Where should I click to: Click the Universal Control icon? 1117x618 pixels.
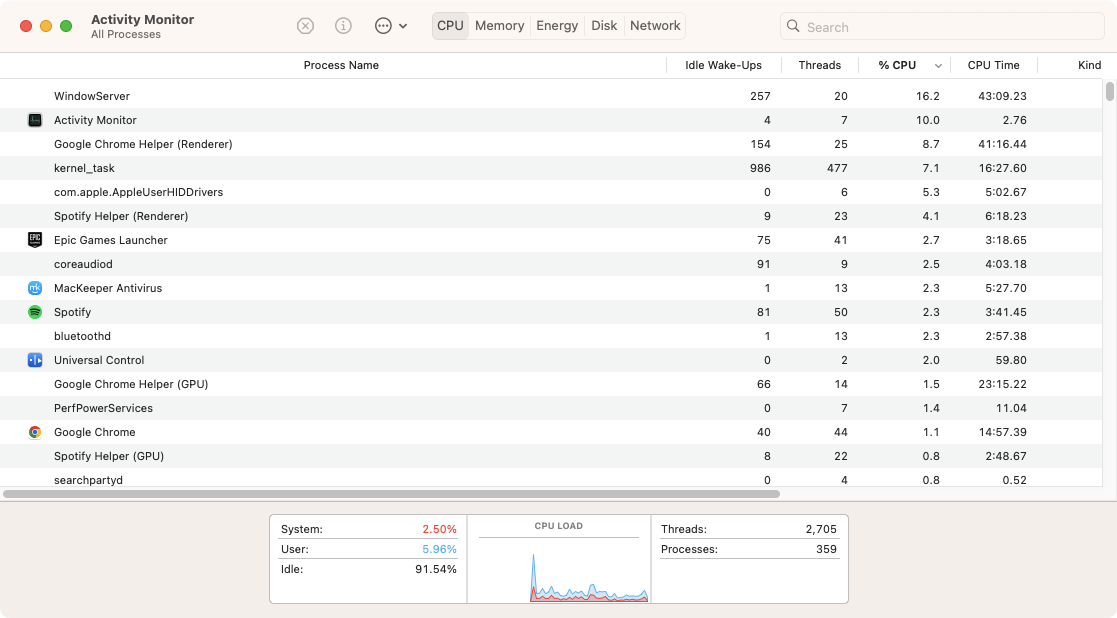(x=35, y=360)
